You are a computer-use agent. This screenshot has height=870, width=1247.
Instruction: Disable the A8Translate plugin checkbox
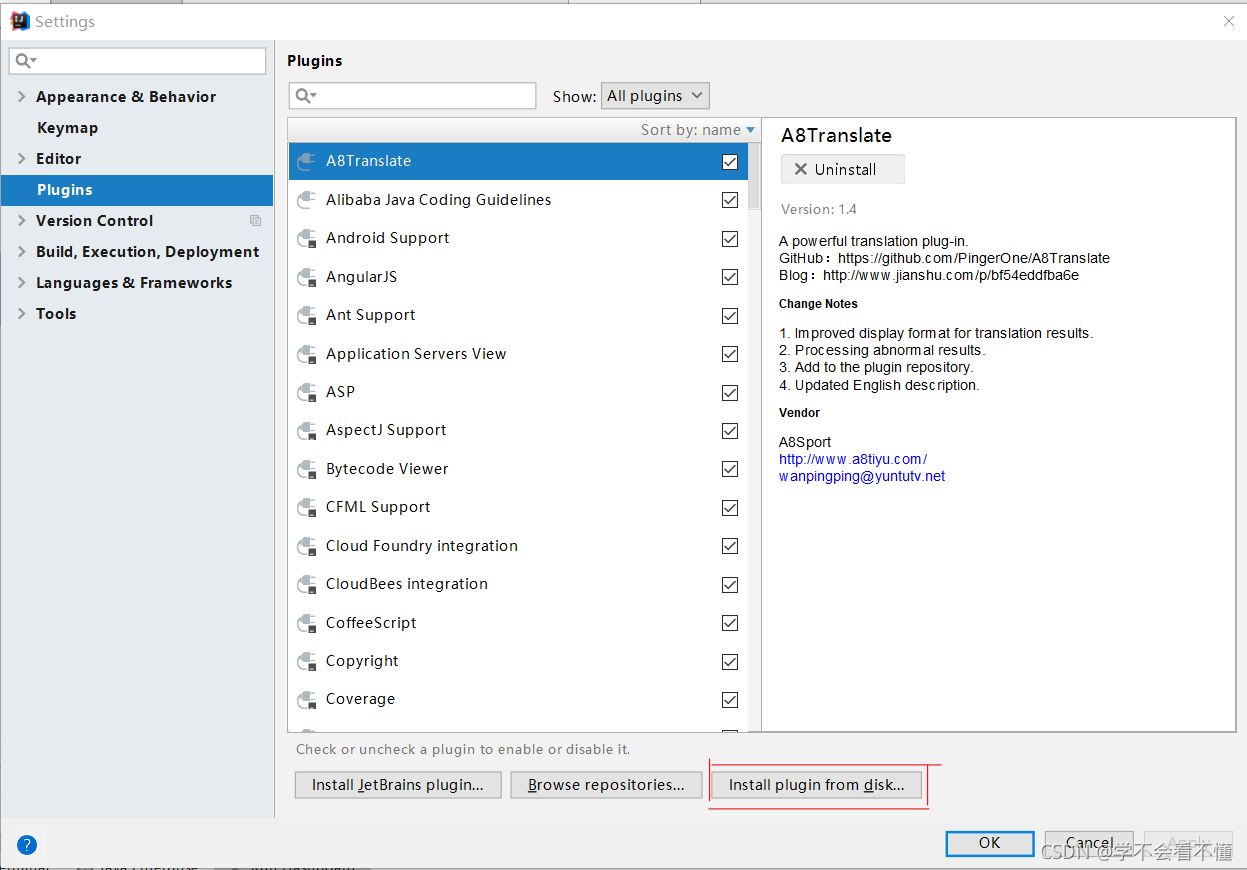point(730,162)
